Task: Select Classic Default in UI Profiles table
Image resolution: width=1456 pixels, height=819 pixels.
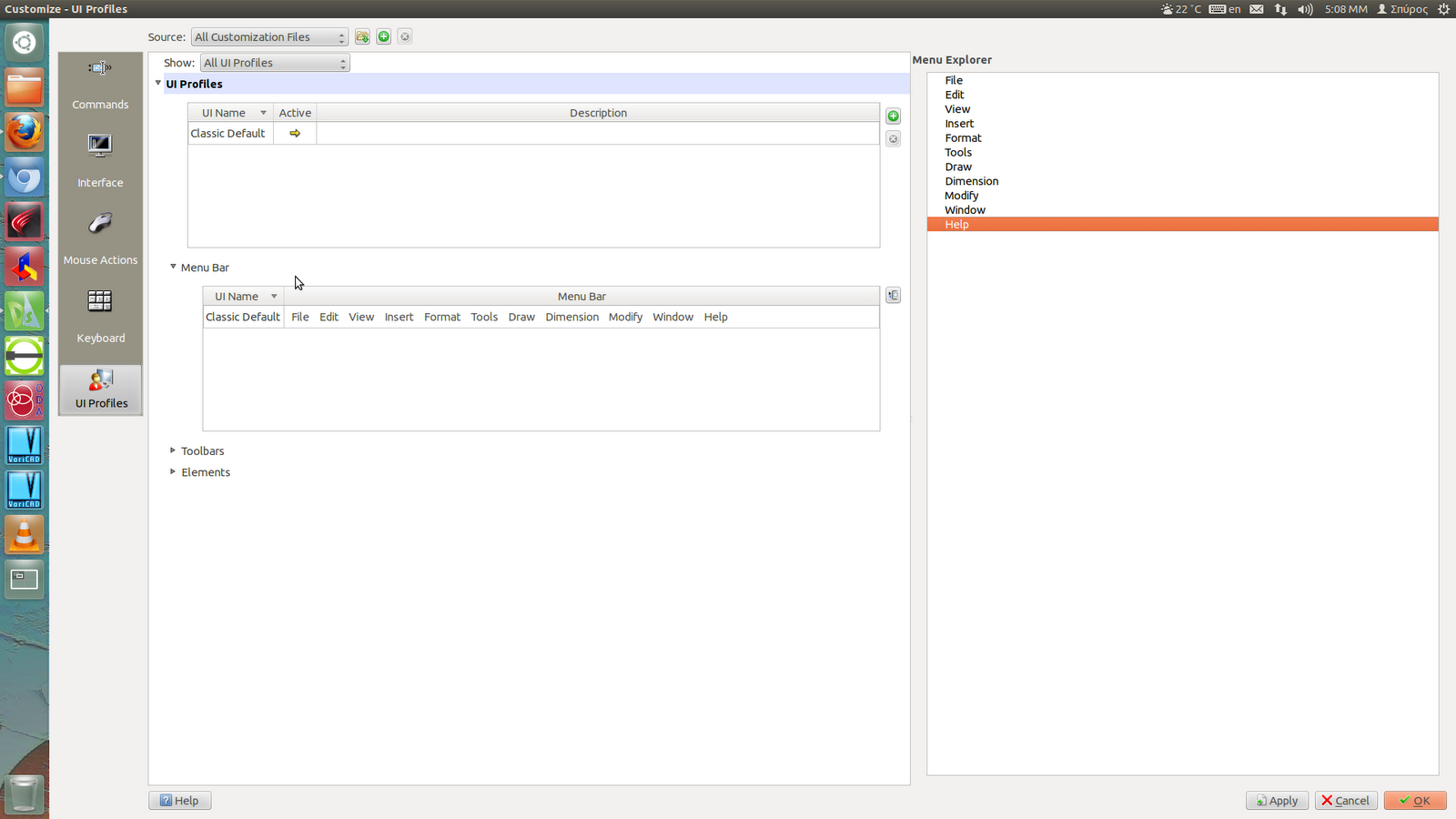Action: (227, 133)
